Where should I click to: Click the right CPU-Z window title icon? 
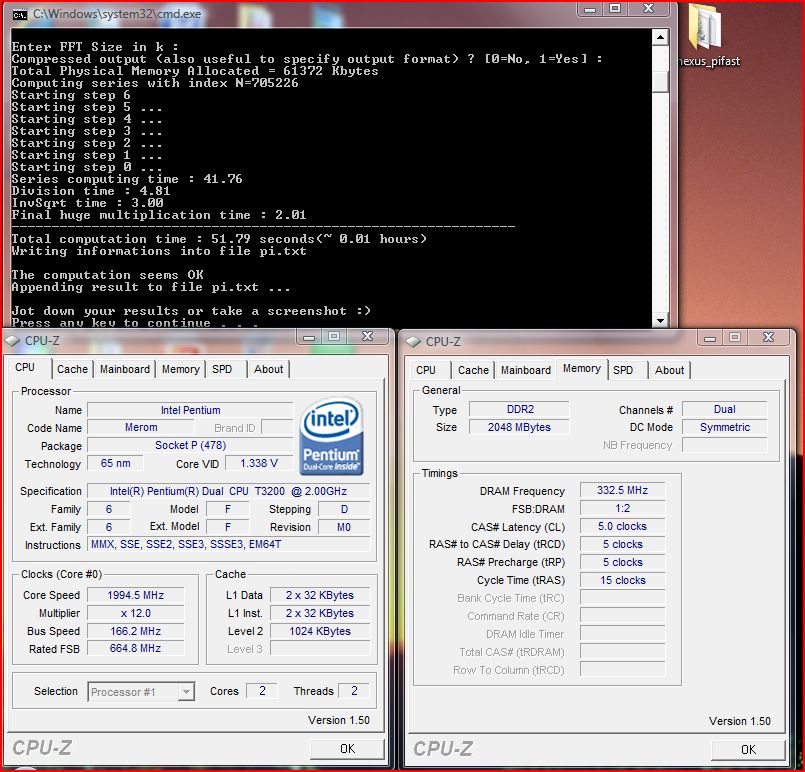coord(413,342)
